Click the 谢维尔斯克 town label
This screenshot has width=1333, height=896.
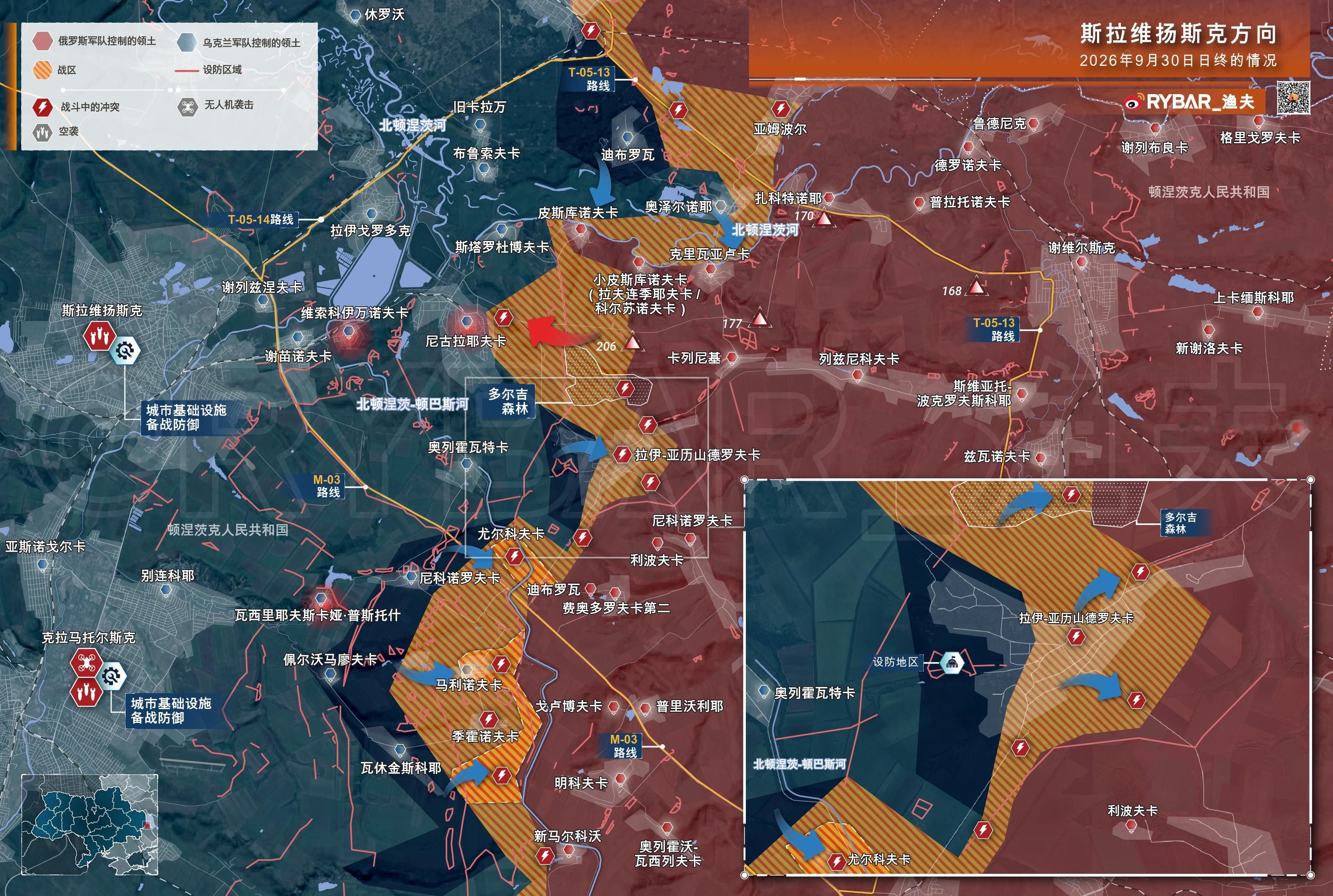point(1082,248)
